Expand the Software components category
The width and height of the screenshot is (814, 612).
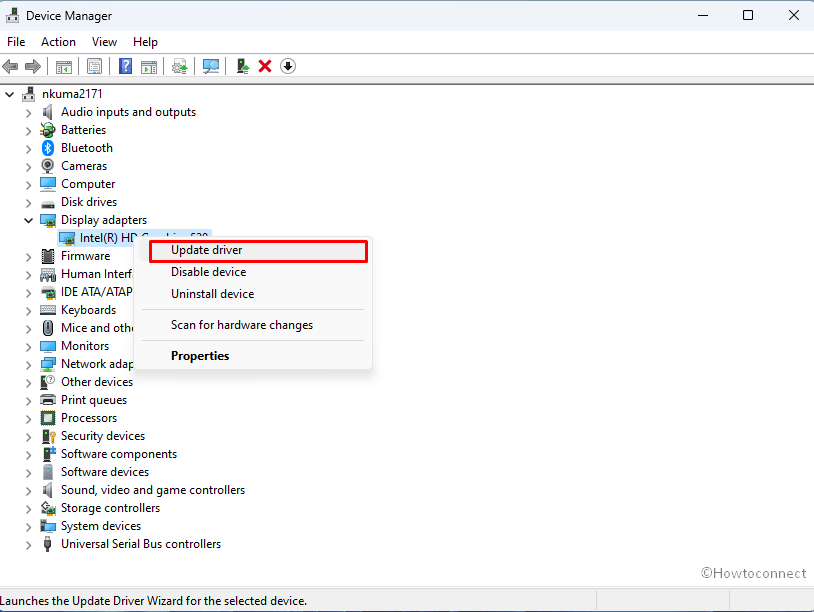[x=29, y=455]
